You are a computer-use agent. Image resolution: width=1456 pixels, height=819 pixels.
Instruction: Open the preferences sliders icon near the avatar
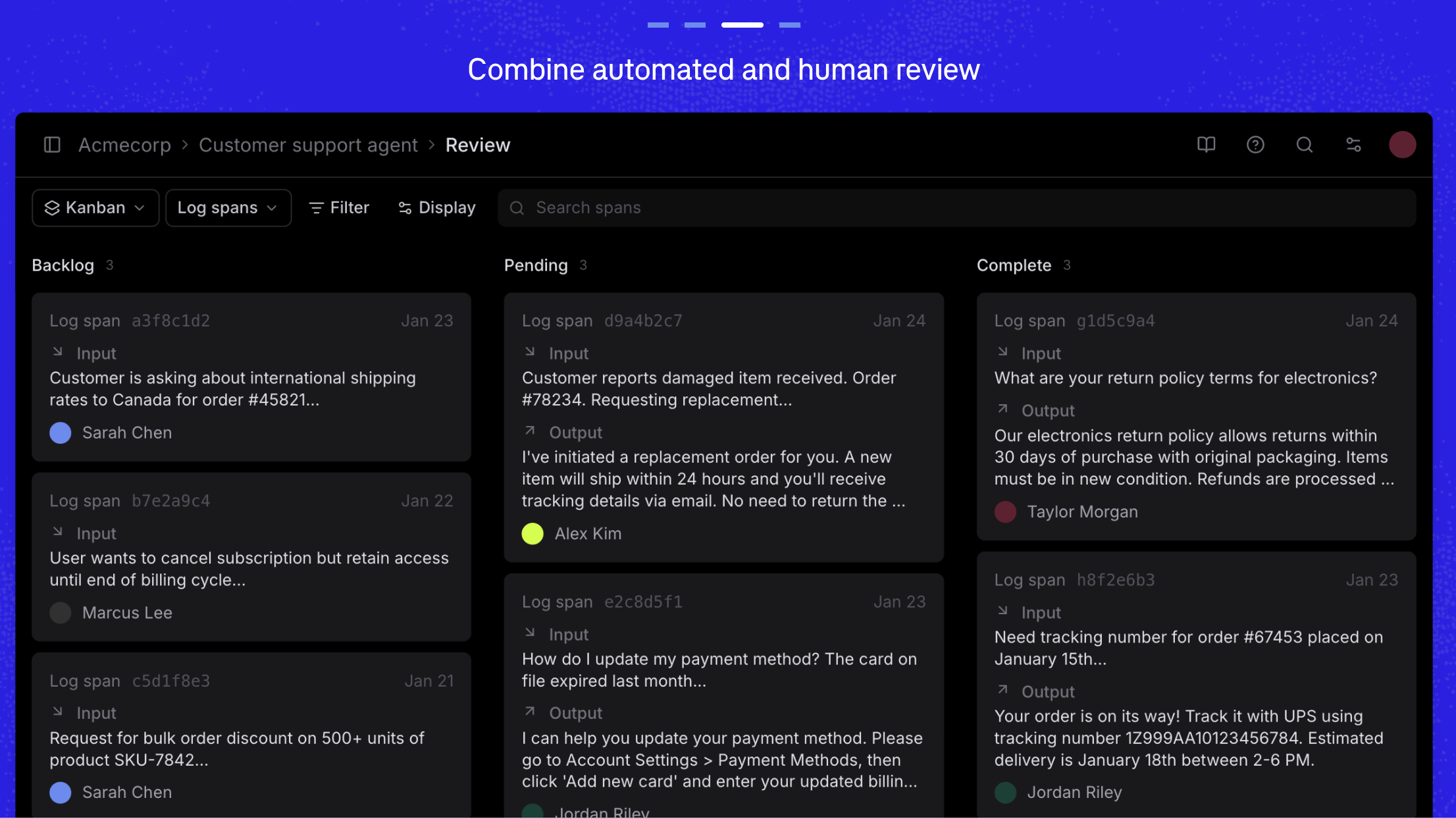[x=1354, y=145]
